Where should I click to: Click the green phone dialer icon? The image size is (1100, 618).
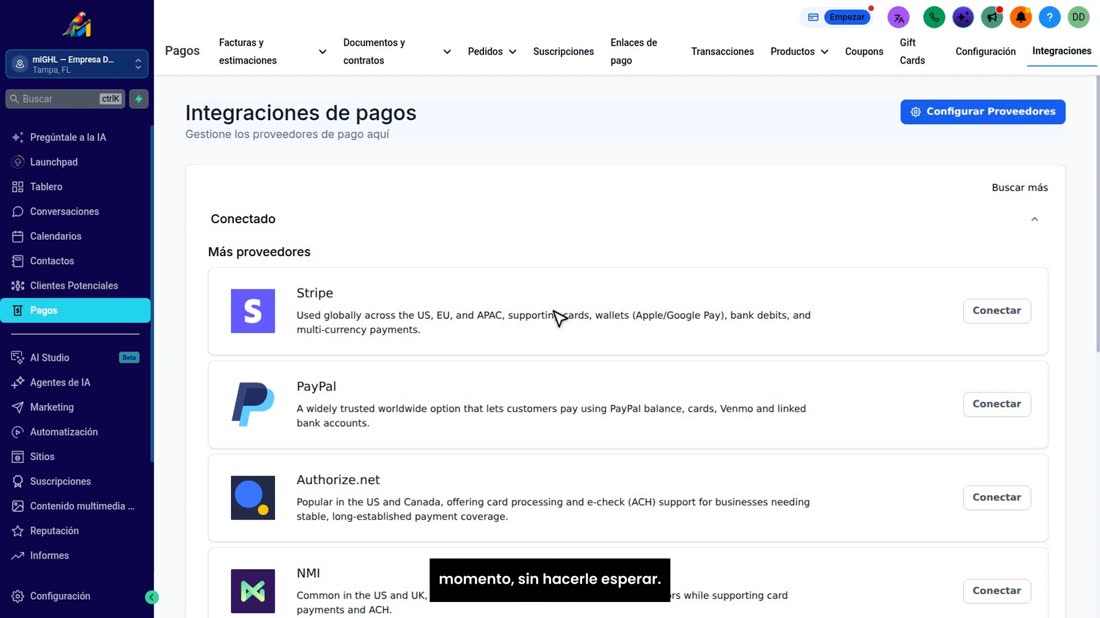click(934, 17)
